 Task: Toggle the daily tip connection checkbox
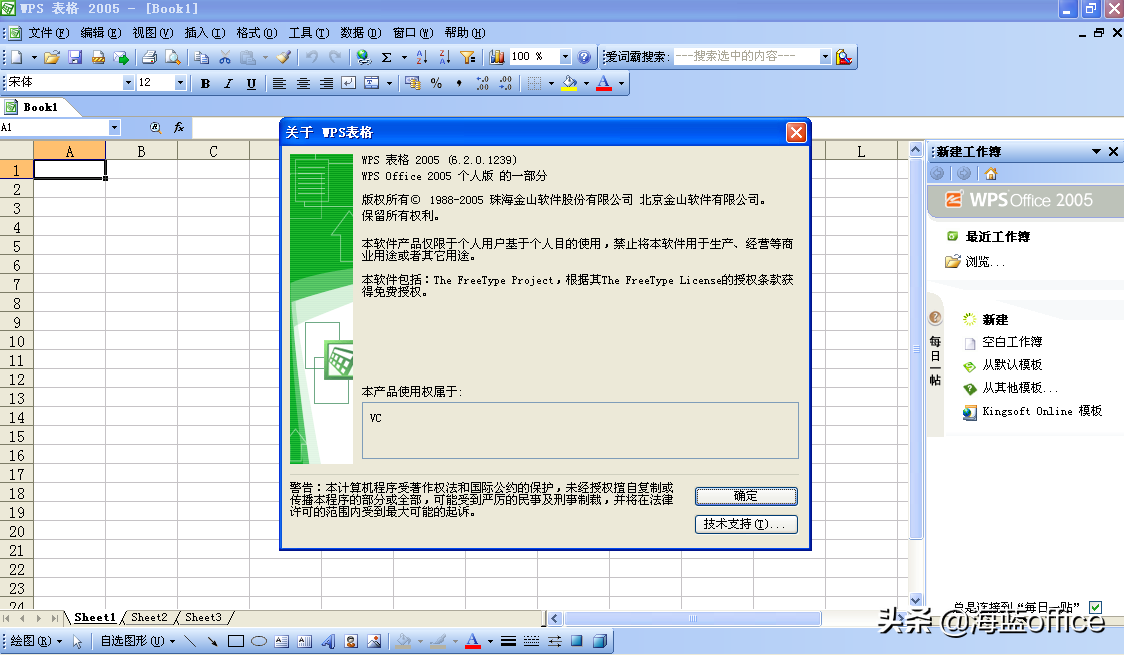1095,607
